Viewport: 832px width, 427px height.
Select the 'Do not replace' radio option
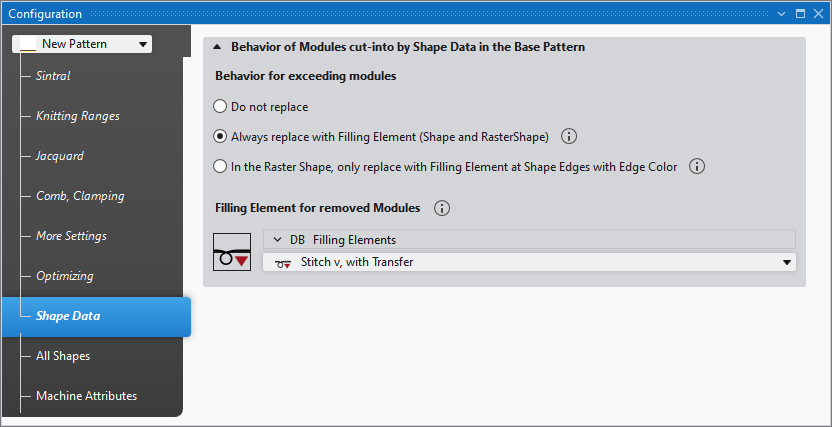pos(221,106)
